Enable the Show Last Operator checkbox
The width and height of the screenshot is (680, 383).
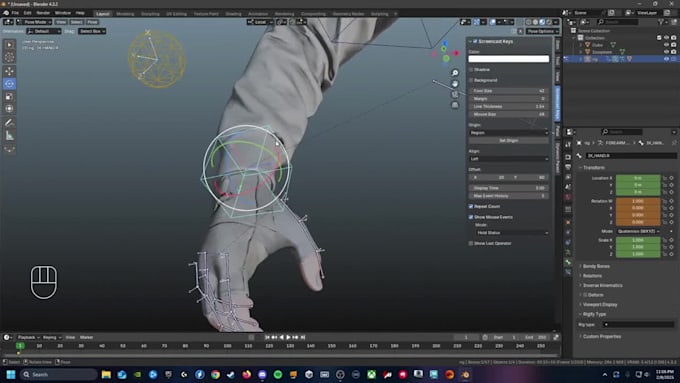tap(471, 243)
